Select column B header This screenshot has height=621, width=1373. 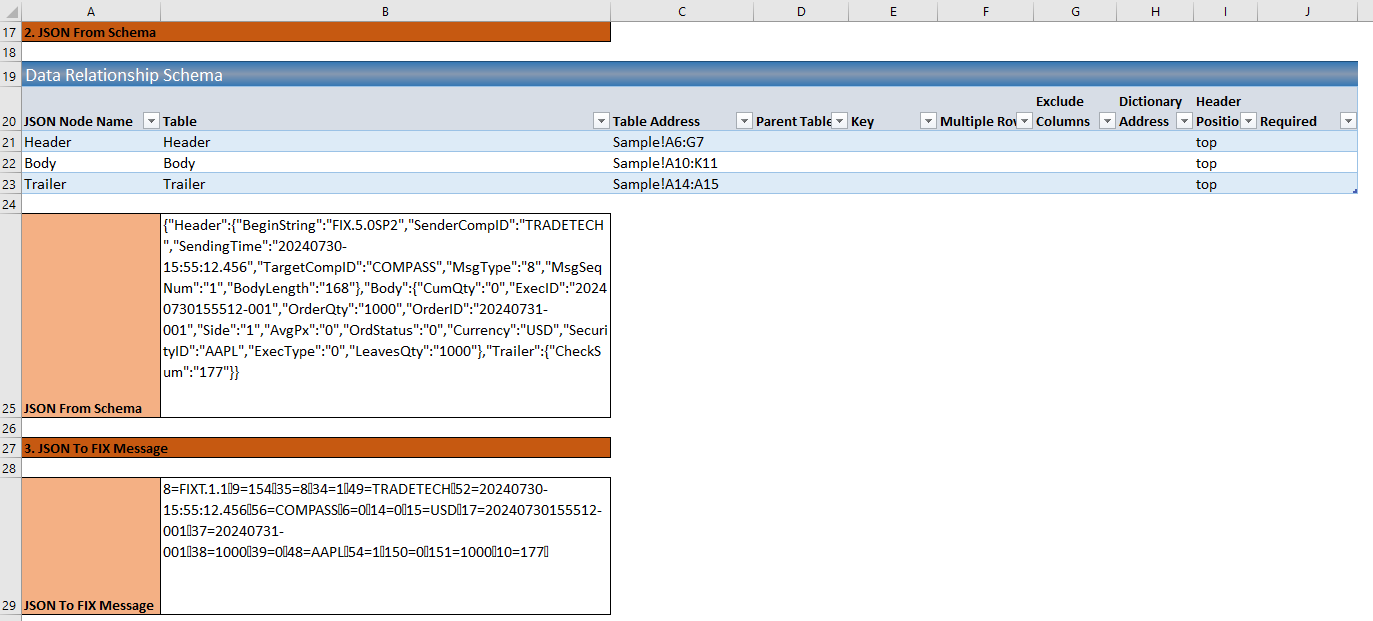pyautogui.click(x=385, y=11)
